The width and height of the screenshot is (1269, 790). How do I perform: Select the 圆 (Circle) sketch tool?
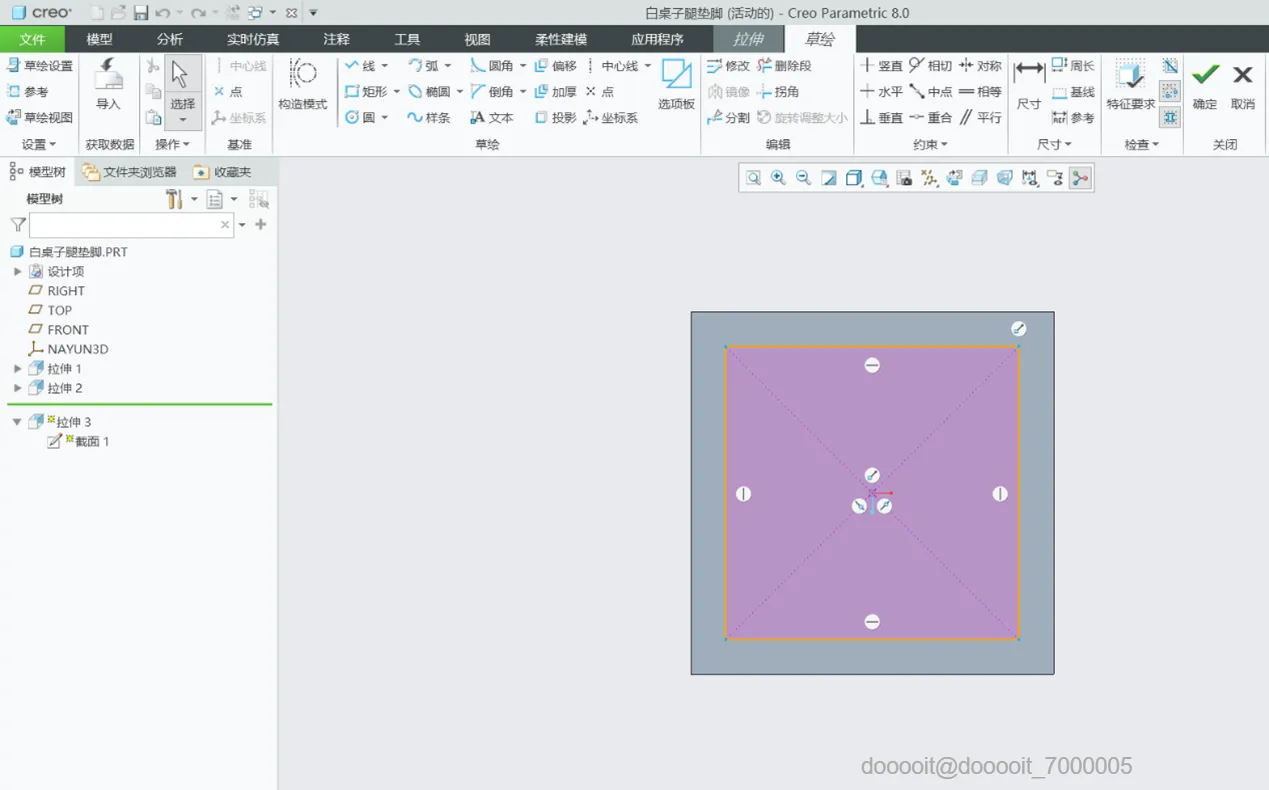point(360,118)
